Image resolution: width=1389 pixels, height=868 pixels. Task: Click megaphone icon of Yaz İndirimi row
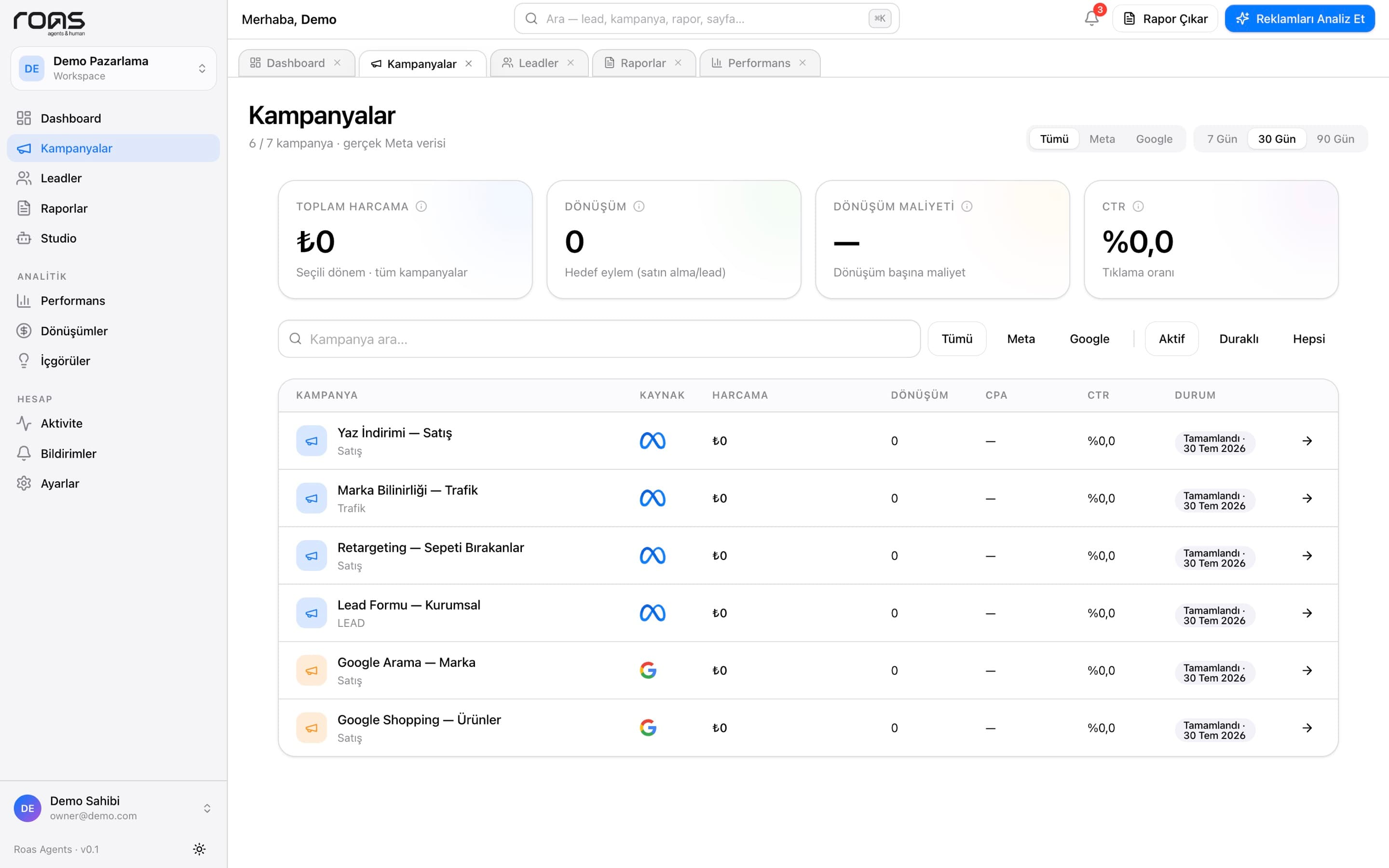(312, 441)
